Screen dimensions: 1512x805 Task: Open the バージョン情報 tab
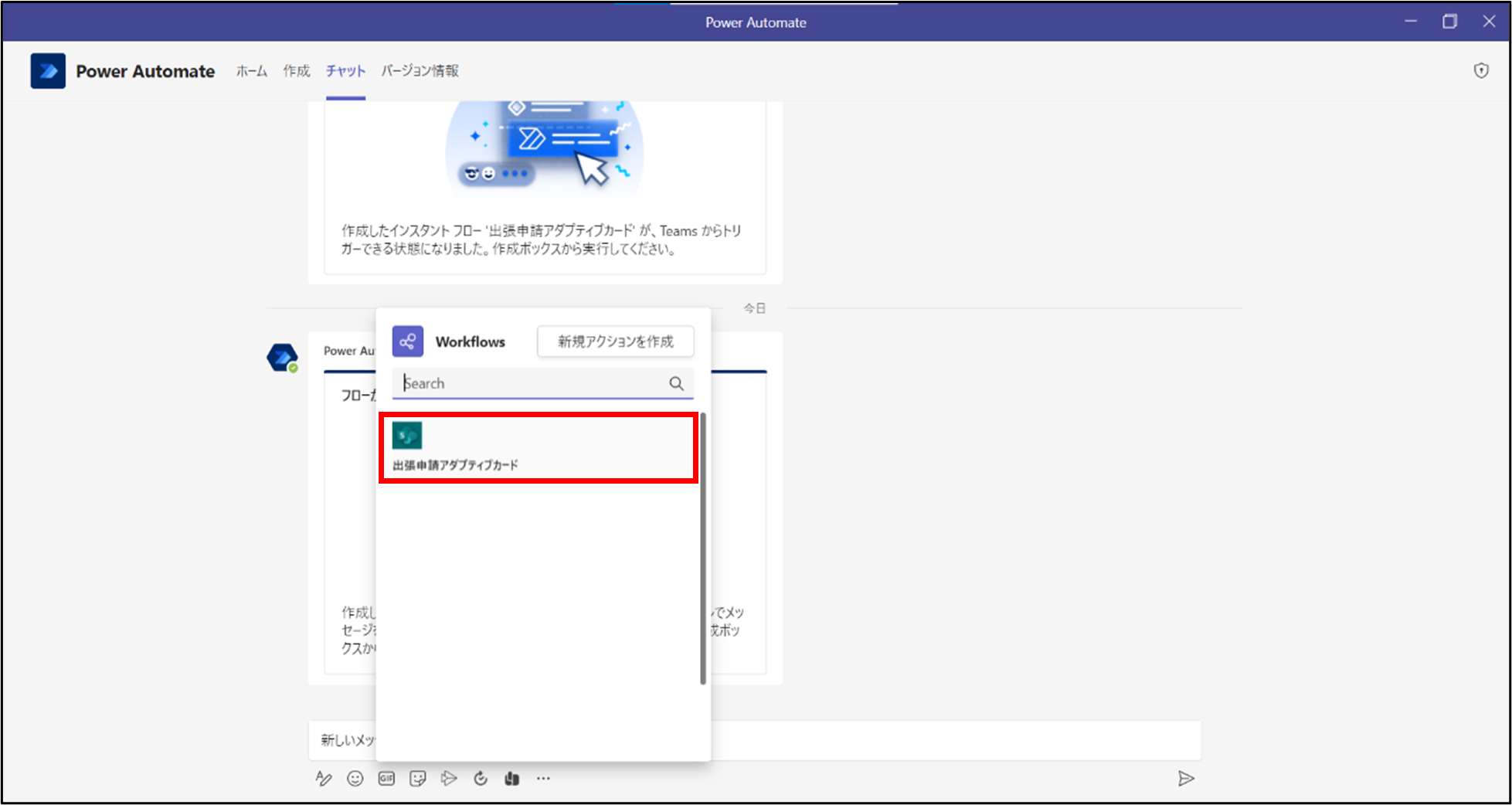[420, 71]
